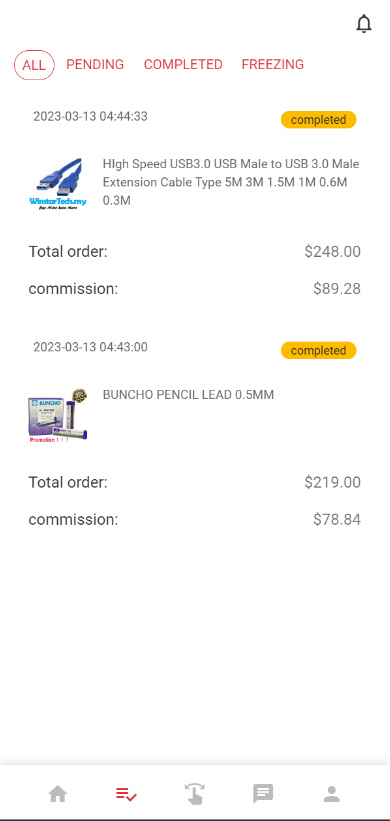Click the completed badge on the BUNCHO order
Viewport: 390px width, 821px height.
click(x=319, y=351)
